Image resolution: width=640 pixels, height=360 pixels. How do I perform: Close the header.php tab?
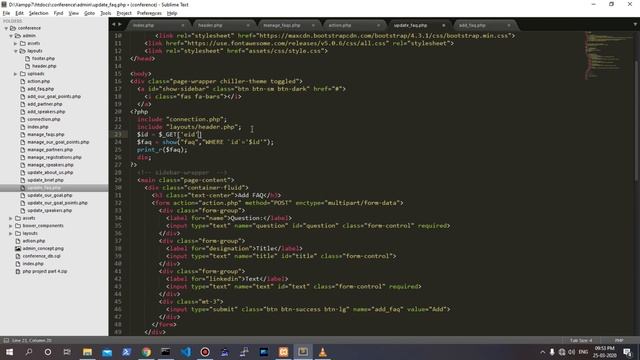pos(248,25)
